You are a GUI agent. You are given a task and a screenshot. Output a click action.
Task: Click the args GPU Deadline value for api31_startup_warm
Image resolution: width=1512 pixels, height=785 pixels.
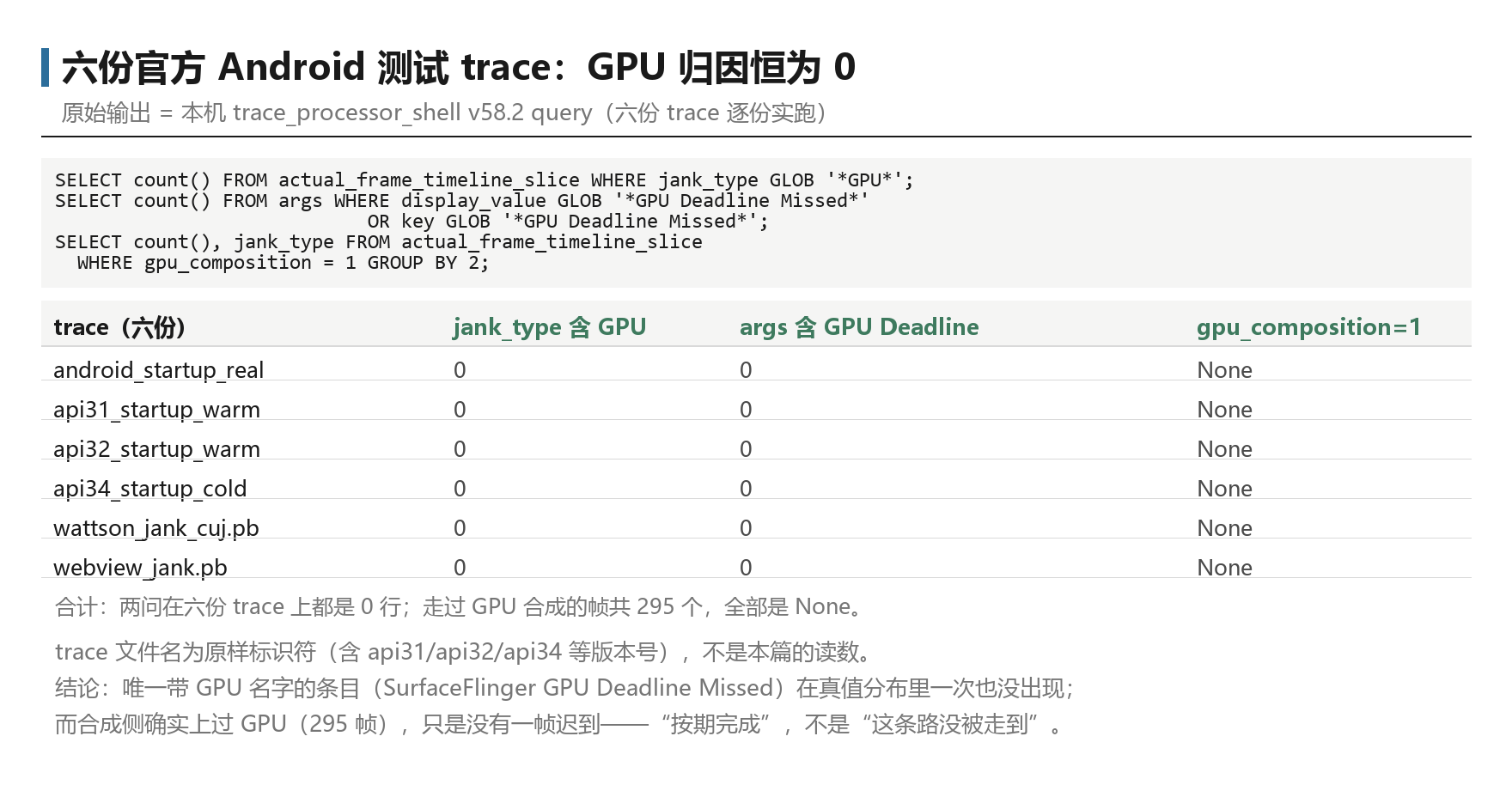pos(746,410)
